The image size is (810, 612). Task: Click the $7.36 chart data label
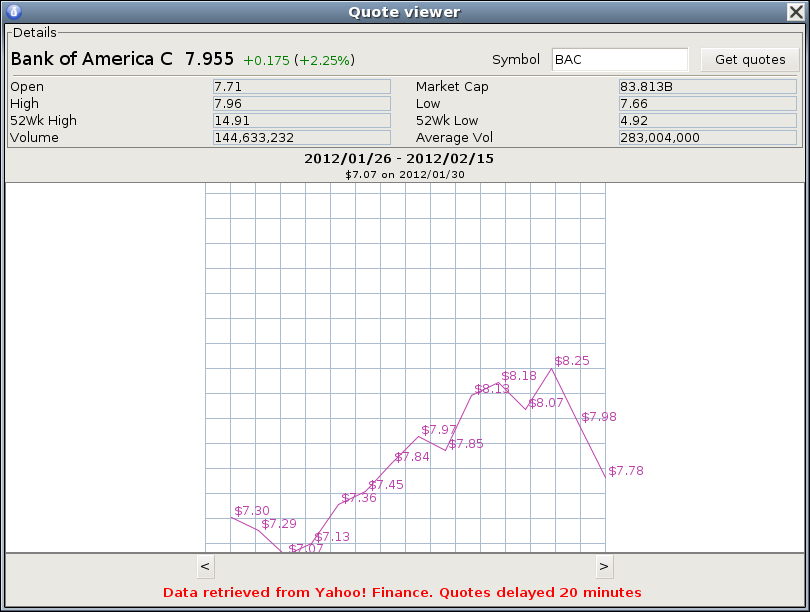pos(359,498)
